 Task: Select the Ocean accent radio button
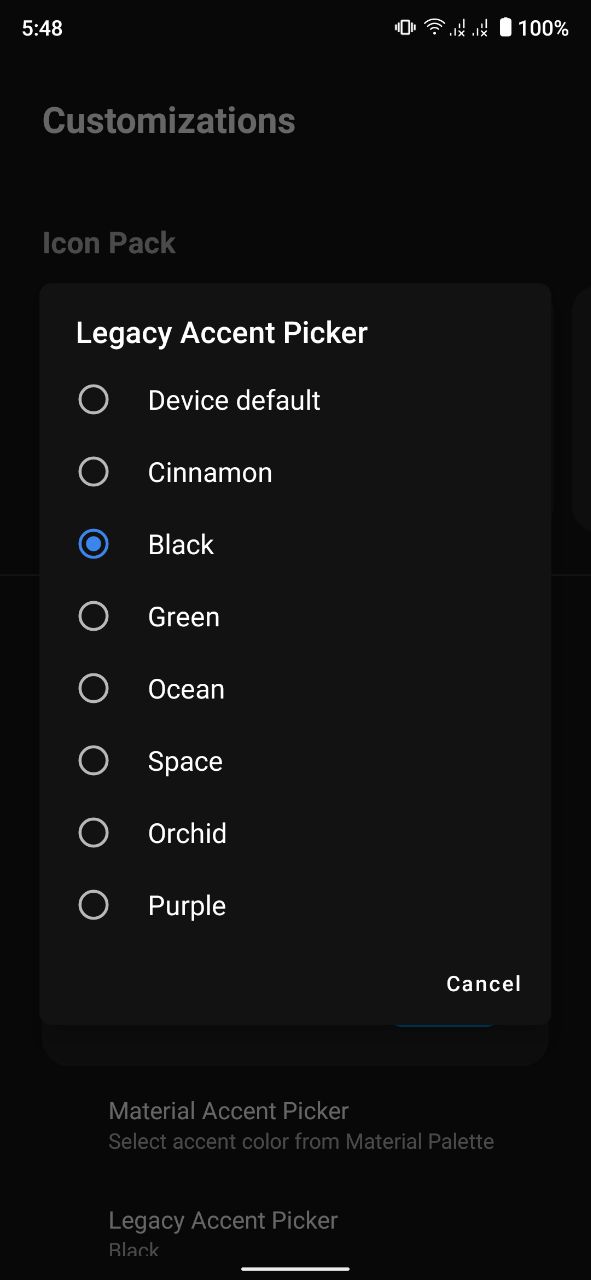tap(93, 688)
